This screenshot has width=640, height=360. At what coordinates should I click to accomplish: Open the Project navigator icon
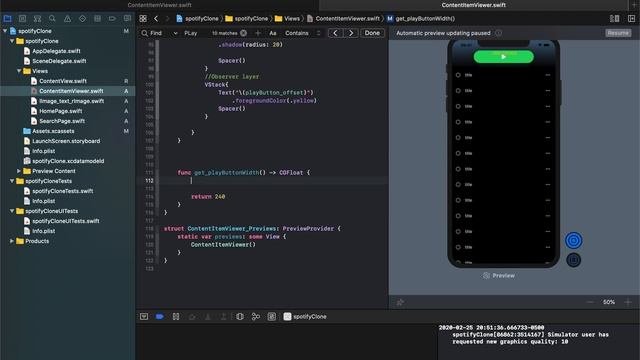click(x=7, y=18)
